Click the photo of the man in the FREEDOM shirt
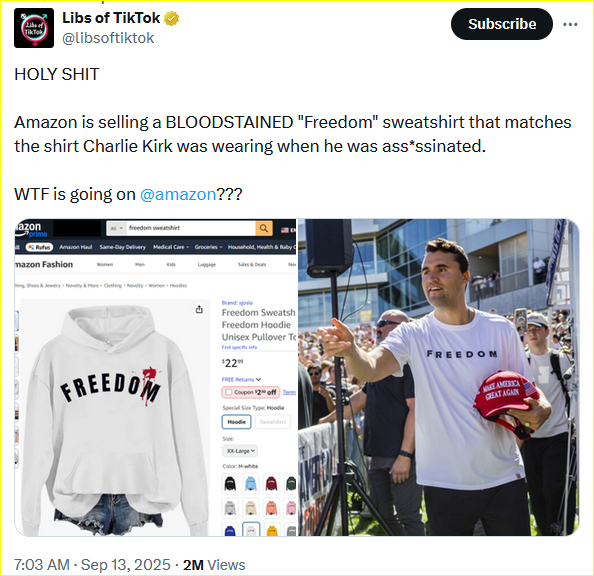The image size is (594, 576). (438, 377)
